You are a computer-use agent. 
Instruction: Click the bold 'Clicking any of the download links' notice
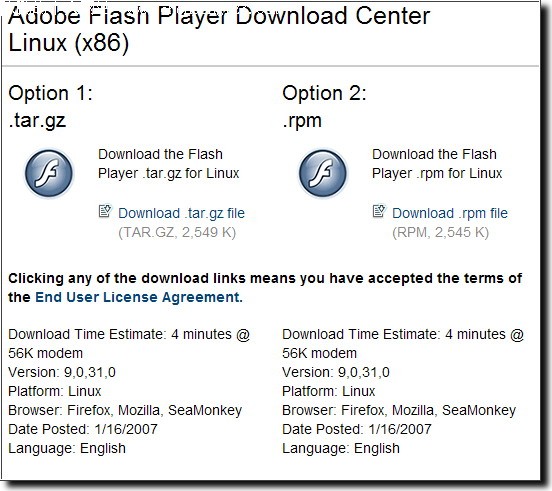coord(265,288)
